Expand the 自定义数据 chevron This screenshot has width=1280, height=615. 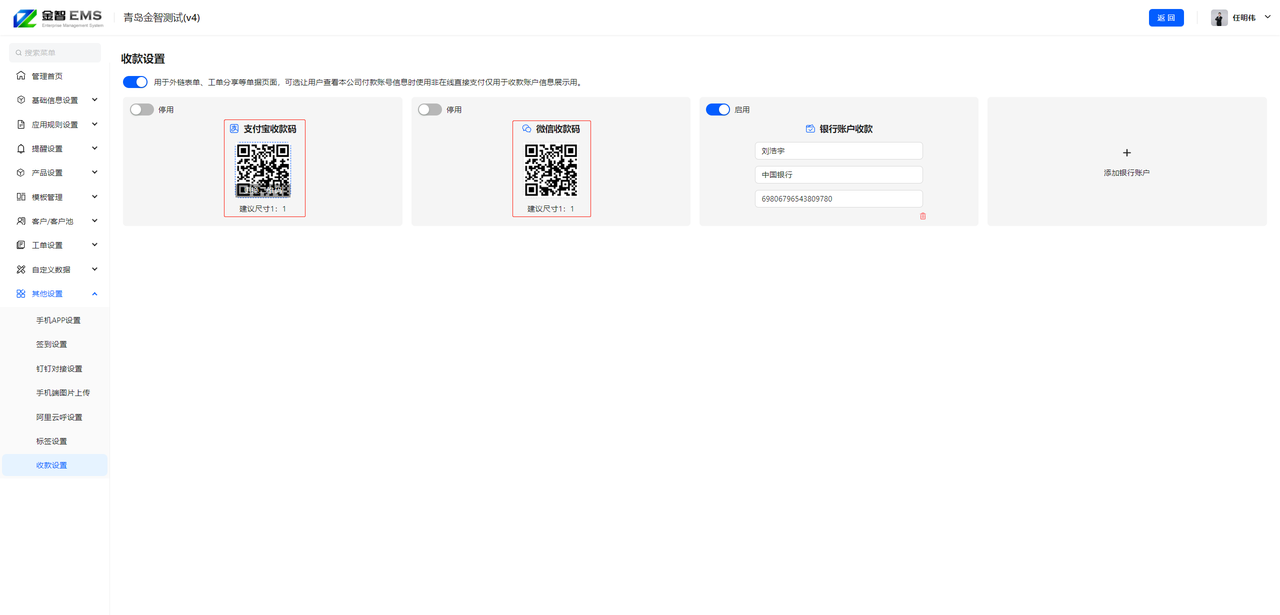click(95, 270)
